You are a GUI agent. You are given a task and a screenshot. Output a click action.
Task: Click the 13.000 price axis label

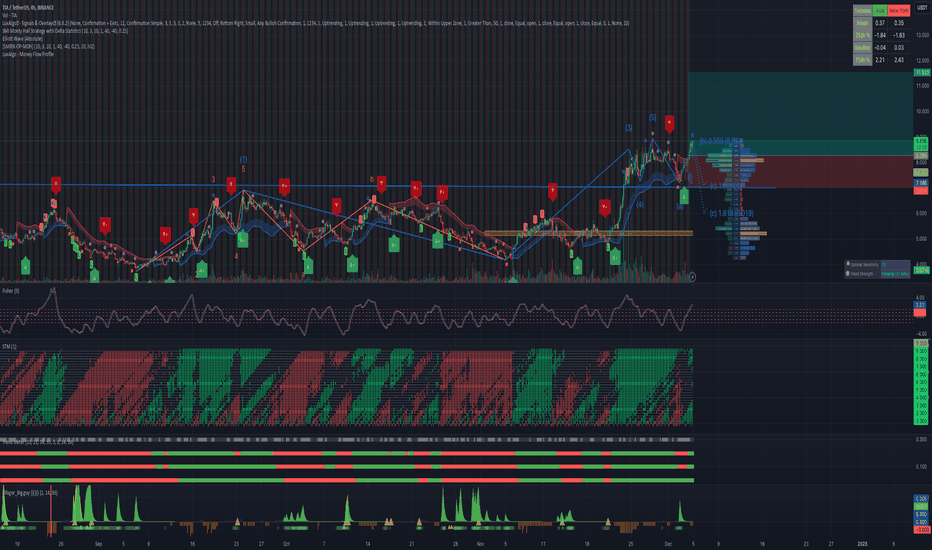(x=922, y=35)
